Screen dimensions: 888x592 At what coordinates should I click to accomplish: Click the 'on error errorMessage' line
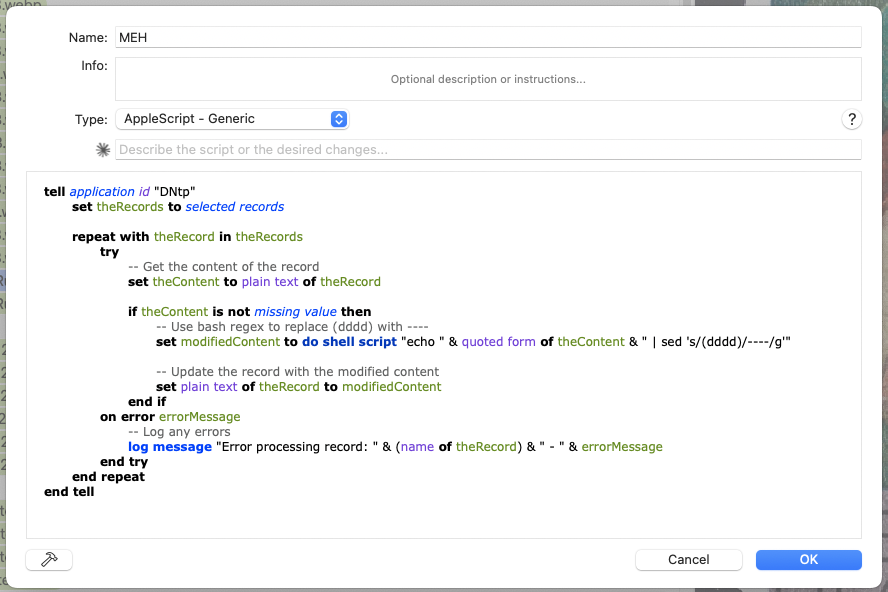point(170,417)
